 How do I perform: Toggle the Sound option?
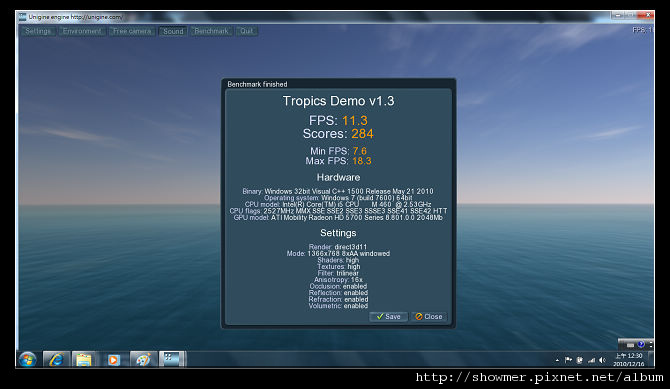pos(173,31)
